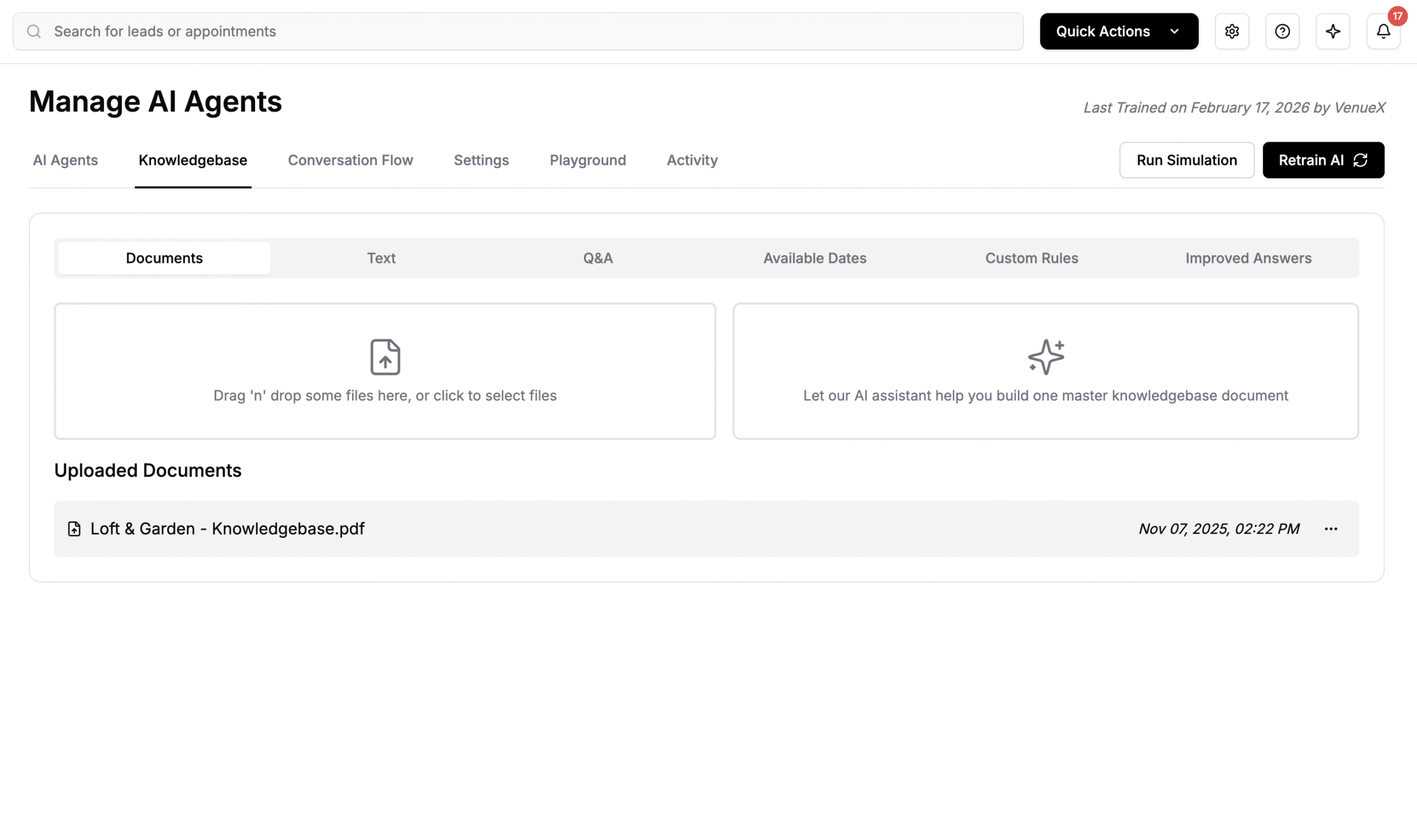Click the Run Simulation button
Screen dimensions: 1417x840
coord(1186,160)
